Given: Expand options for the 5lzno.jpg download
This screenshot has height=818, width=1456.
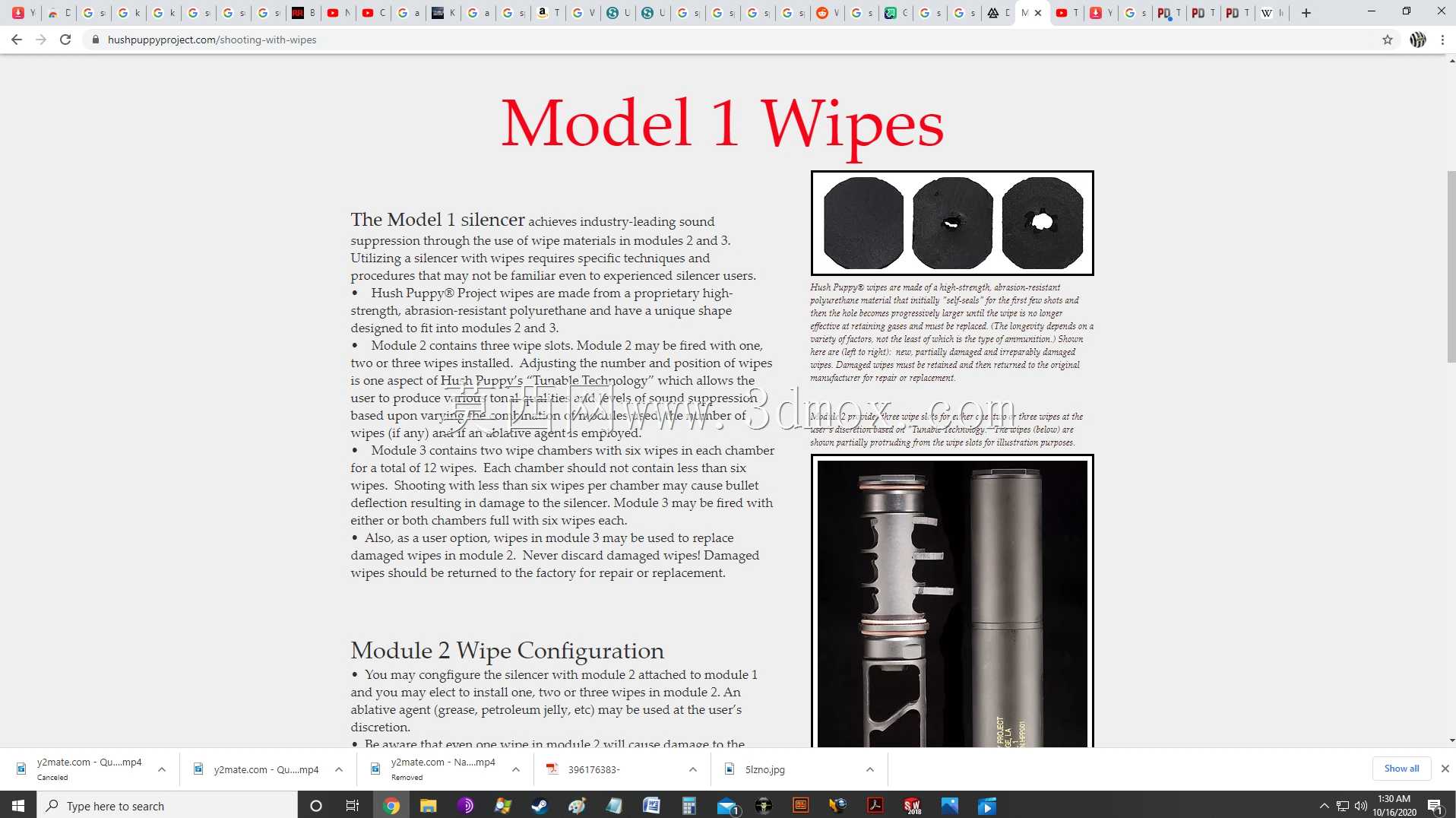Looking at the screenshot, I should tap(870, 769).
